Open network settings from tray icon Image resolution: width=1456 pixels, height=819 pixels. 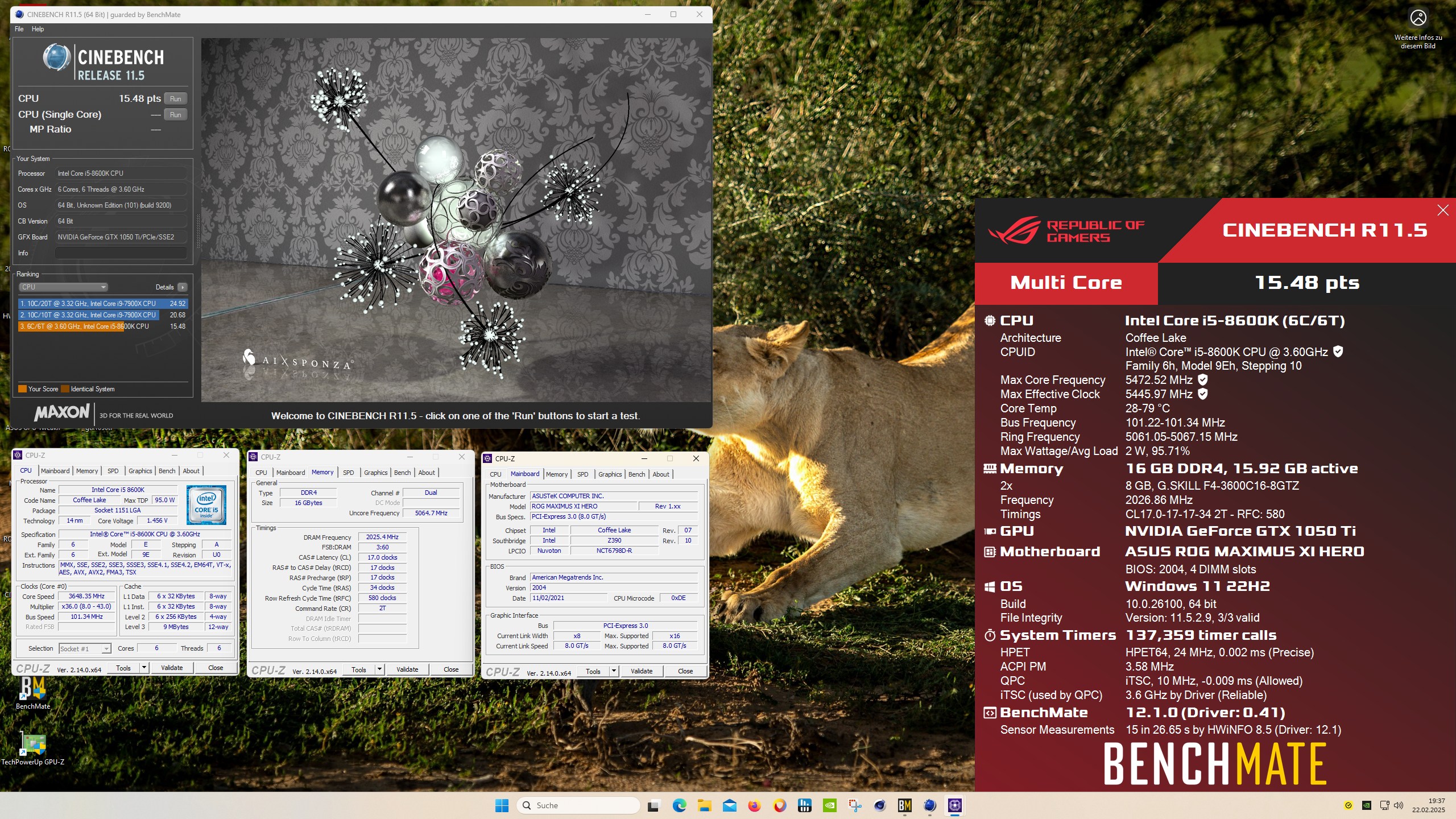pyautogui.click(x=1384, y=805)
